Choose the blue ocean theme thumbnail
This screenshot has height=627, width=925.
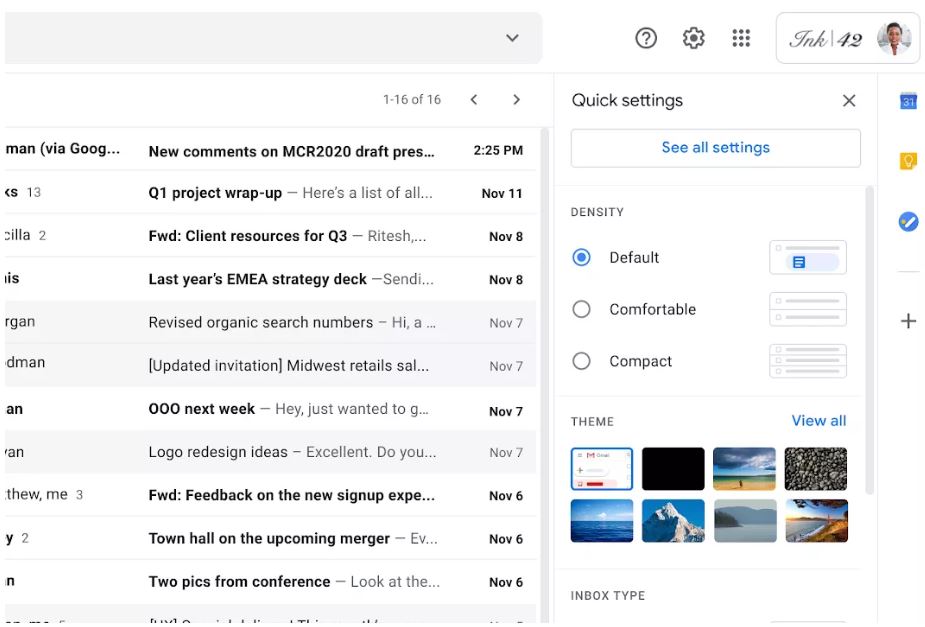tap(602, 521)
